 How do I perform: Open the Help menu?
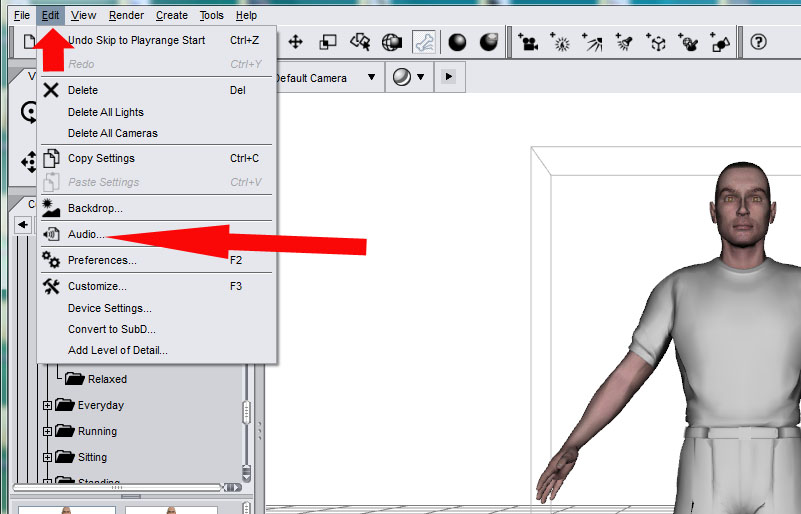(x=246, y=15)
